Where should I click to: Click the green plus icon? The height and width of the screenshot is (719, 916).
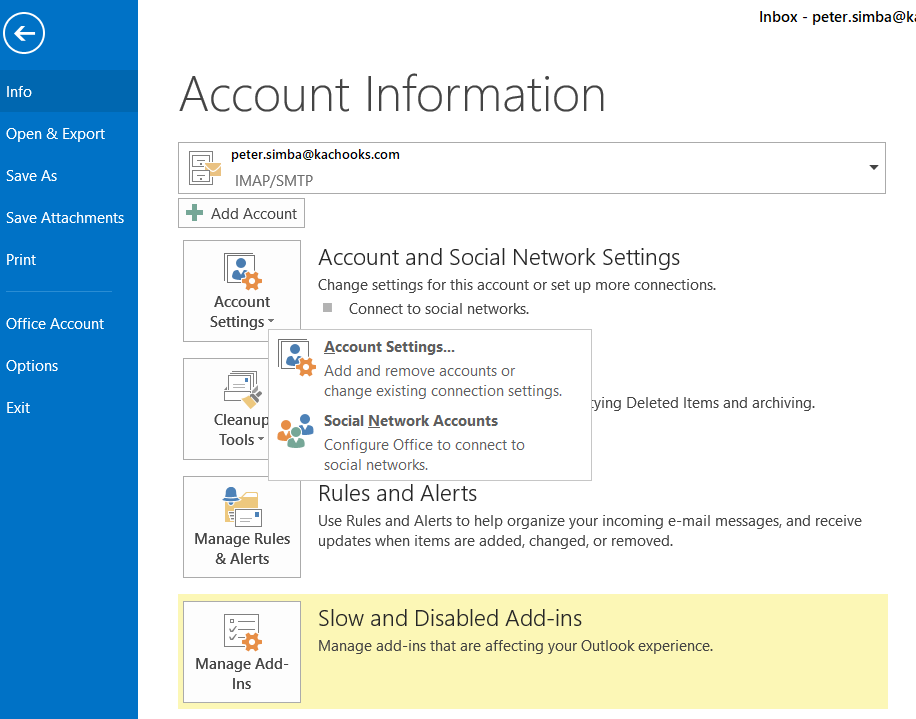(x=195, y=213)
